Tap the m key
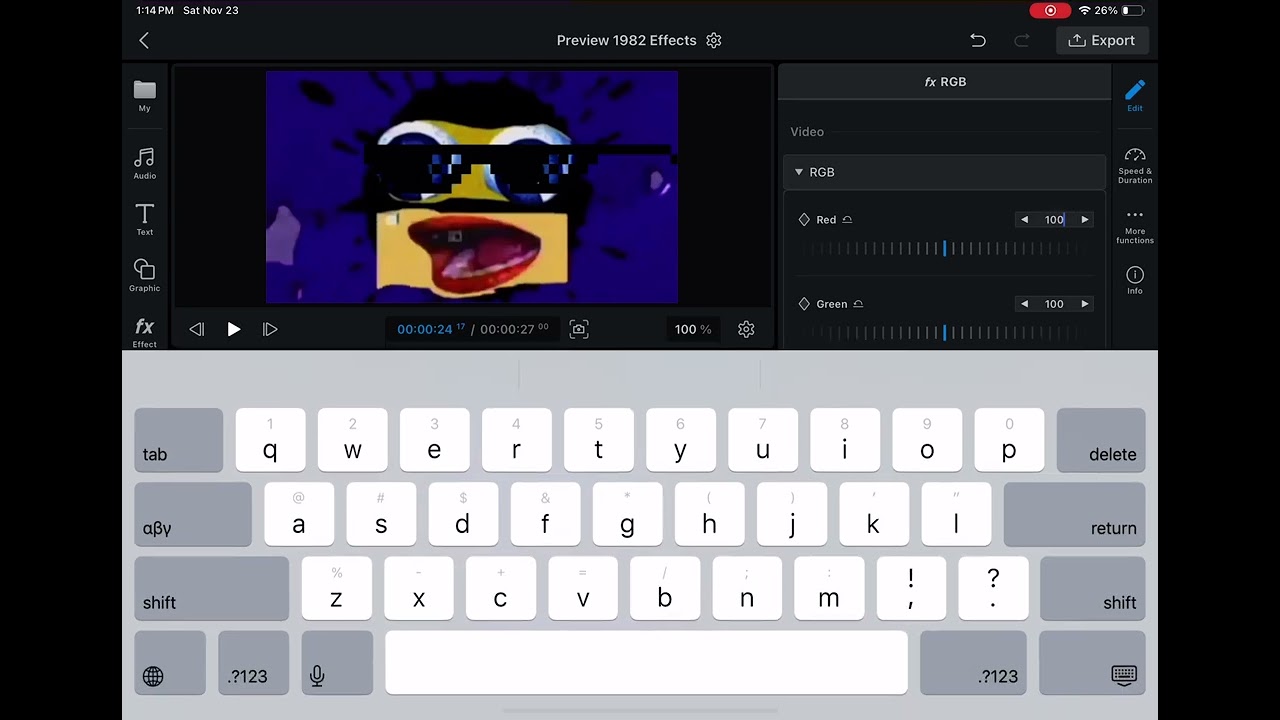Viewport: 1280px width, 720px height. 829,588
